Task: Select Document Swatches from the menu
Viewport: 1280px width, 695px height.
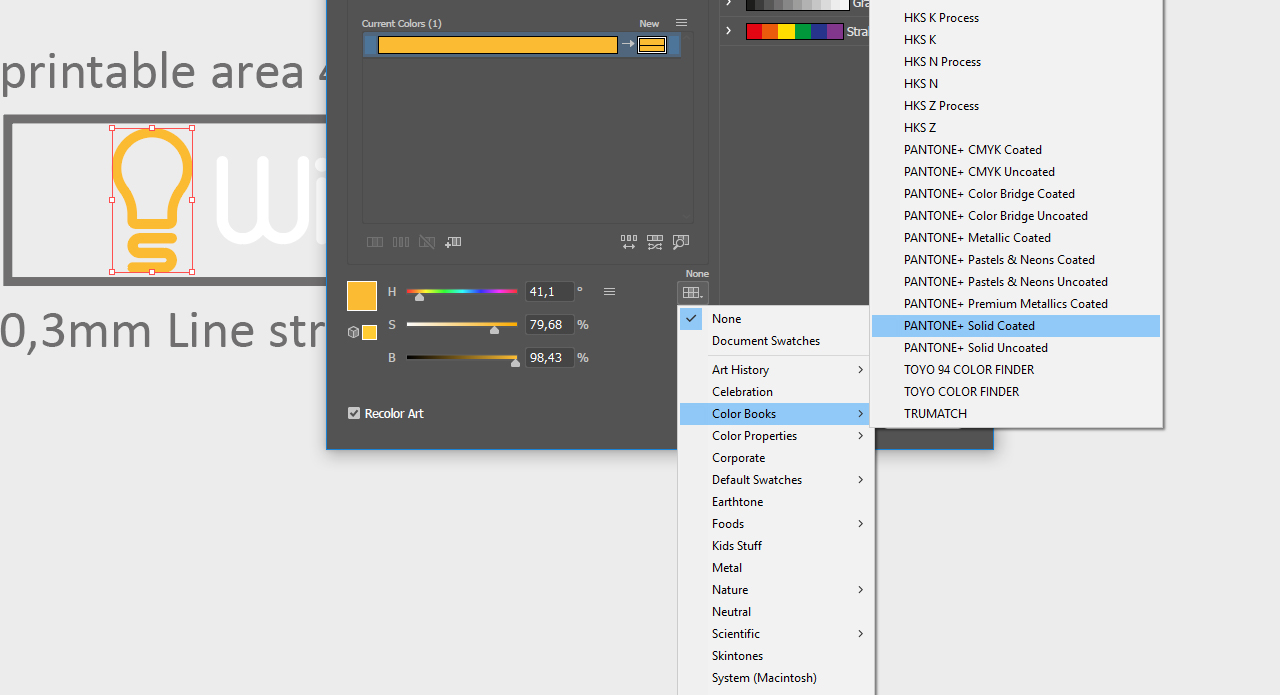Action: point(766,341)
